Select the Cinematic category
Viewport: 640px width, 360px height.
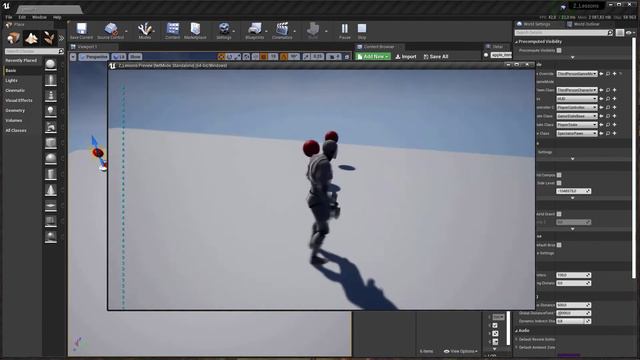[x=15, y=90]
